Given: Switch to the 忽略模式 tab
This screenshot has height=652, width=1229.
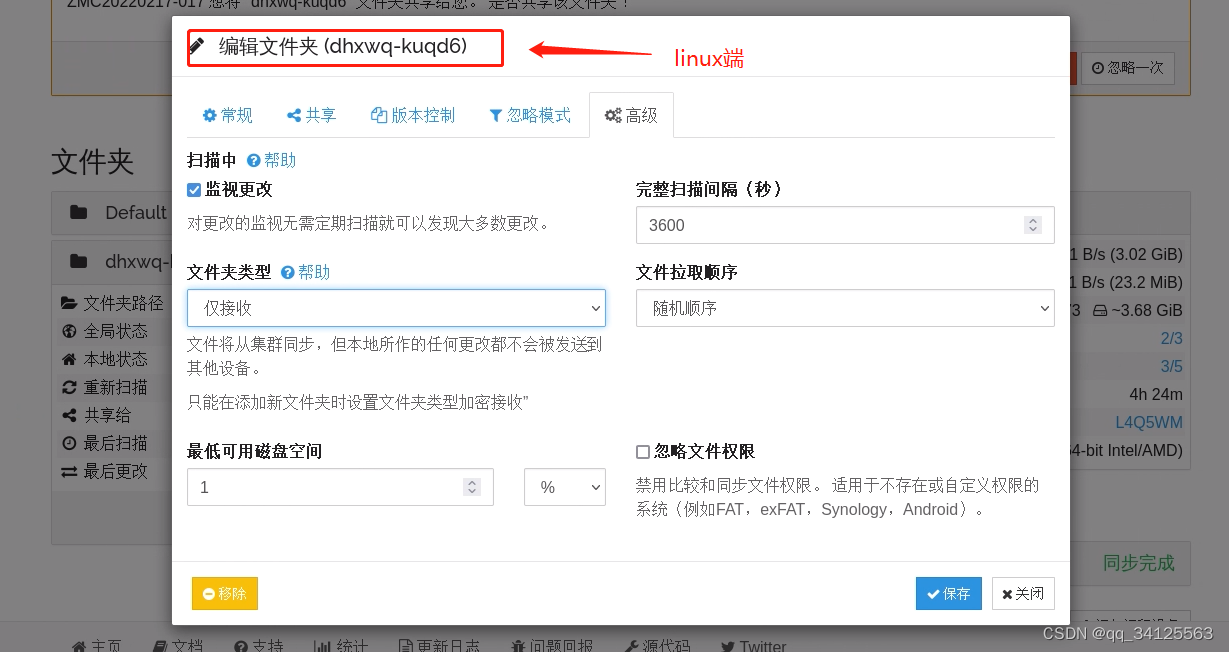Looking at the screenshot, I should (x=531, y=114).
